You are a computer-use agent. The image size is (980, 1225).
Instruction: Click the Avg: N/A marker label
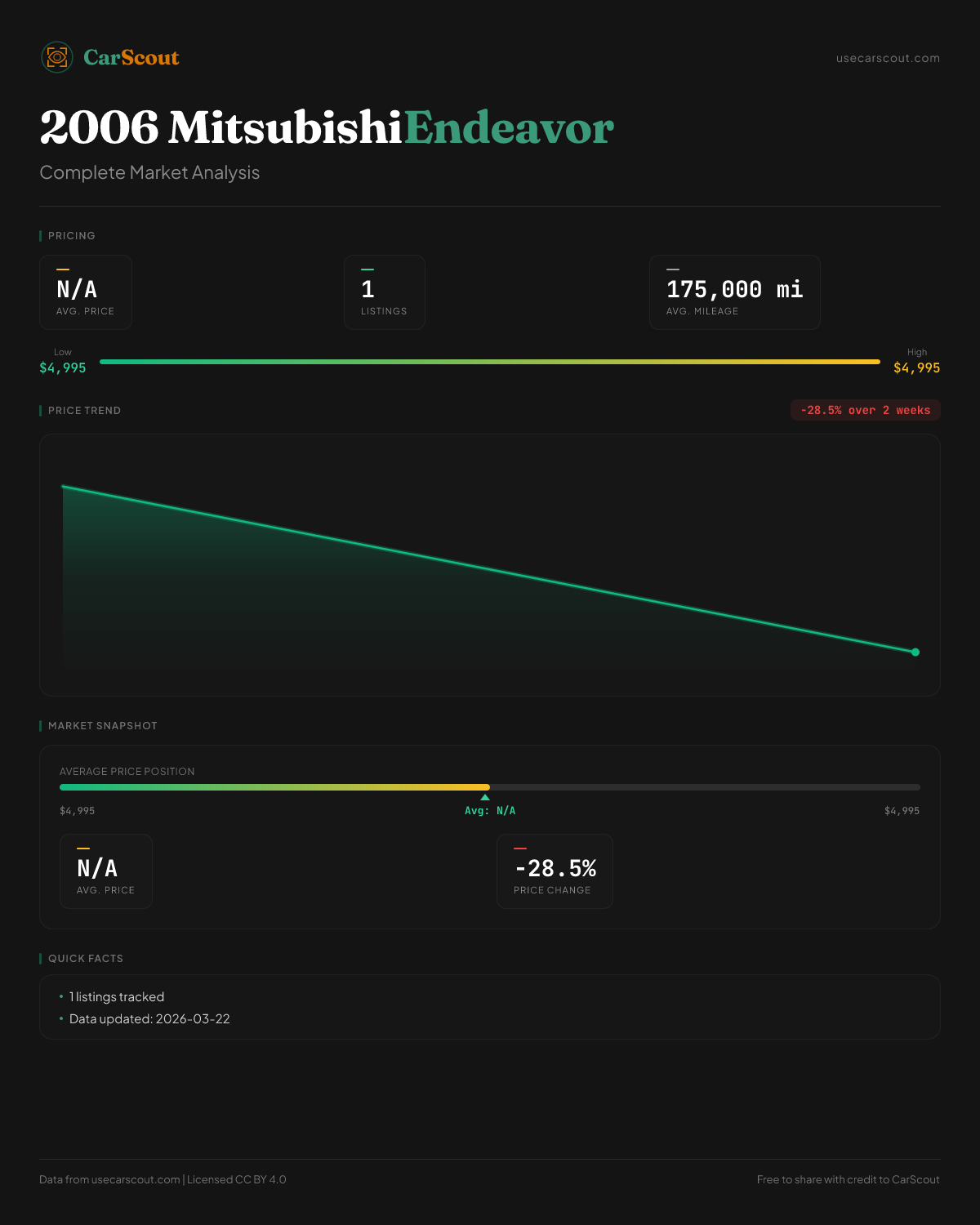point(490,811)
